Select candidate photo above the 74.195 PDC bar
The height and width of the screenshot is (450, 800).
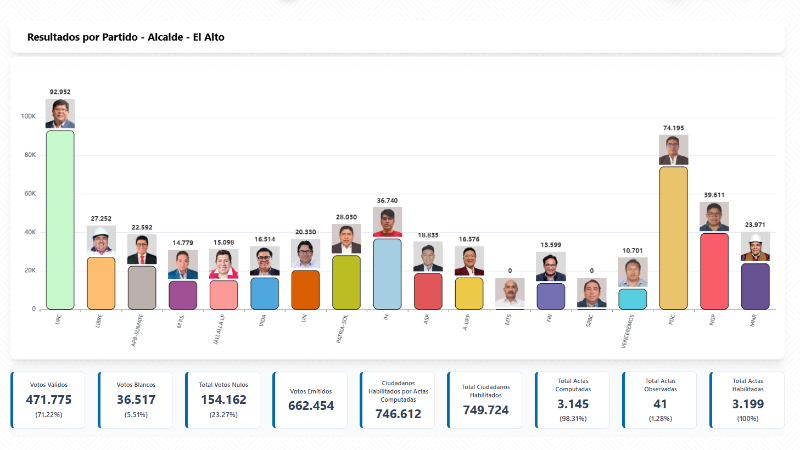[x=673, y=150]
